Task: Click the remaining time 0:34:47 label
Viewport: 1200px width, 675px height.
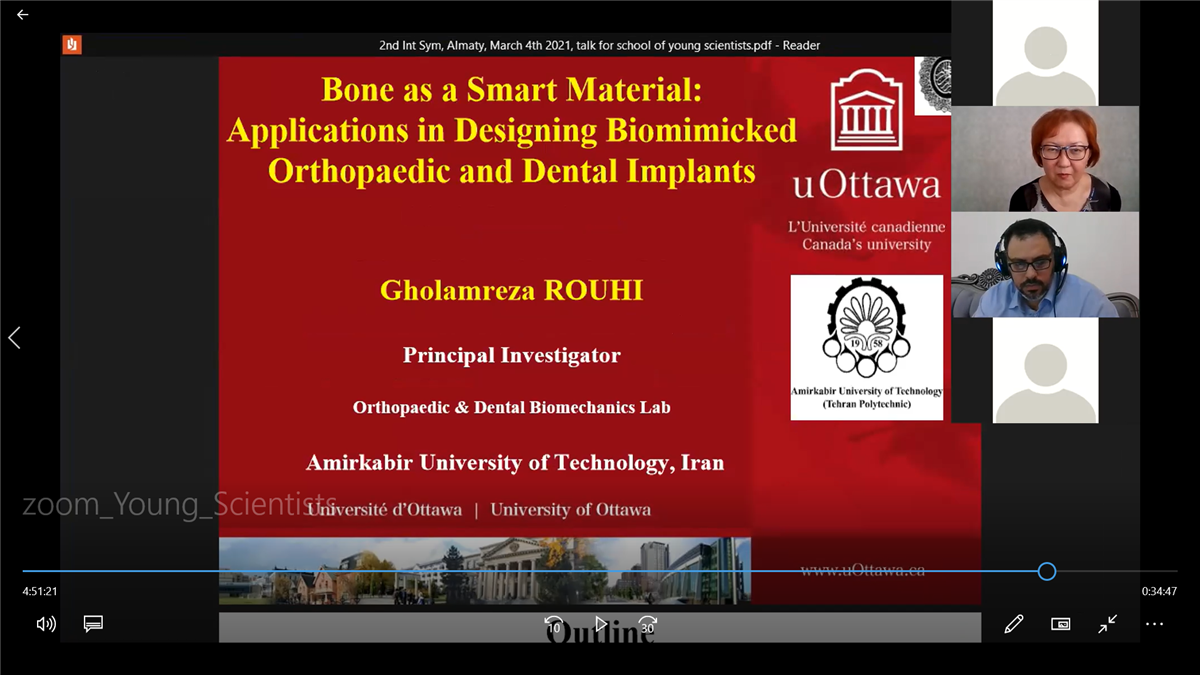Action: point(1159,592)
